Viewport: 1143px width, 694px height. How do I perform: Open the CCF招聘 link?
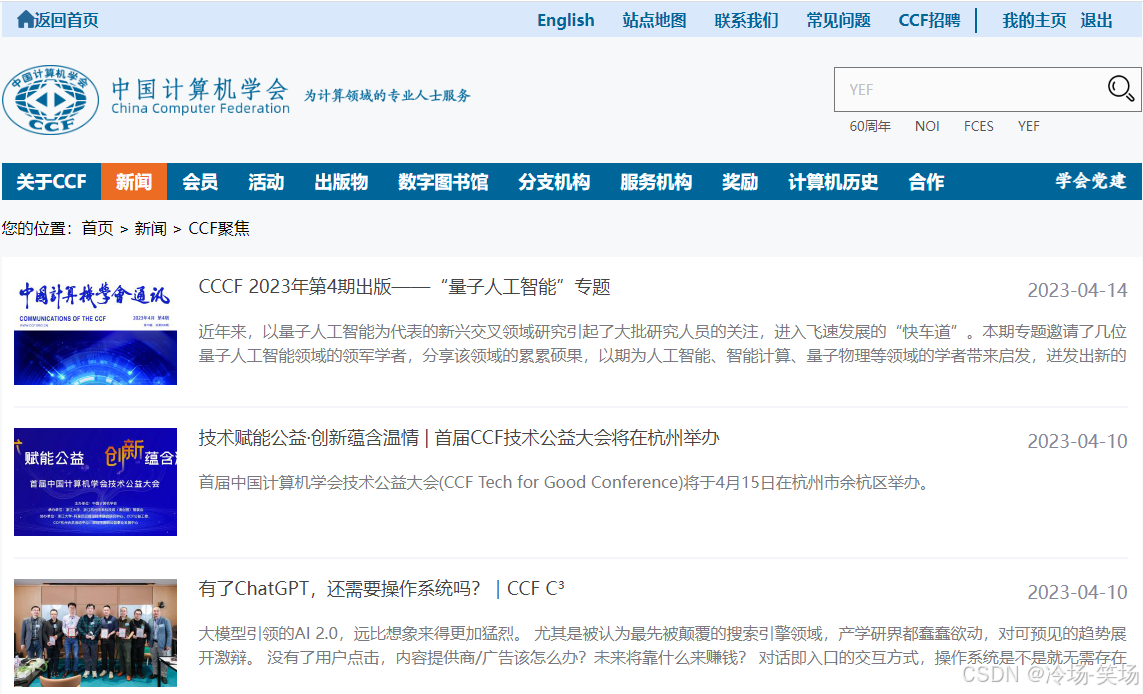(x=929, y=20)
